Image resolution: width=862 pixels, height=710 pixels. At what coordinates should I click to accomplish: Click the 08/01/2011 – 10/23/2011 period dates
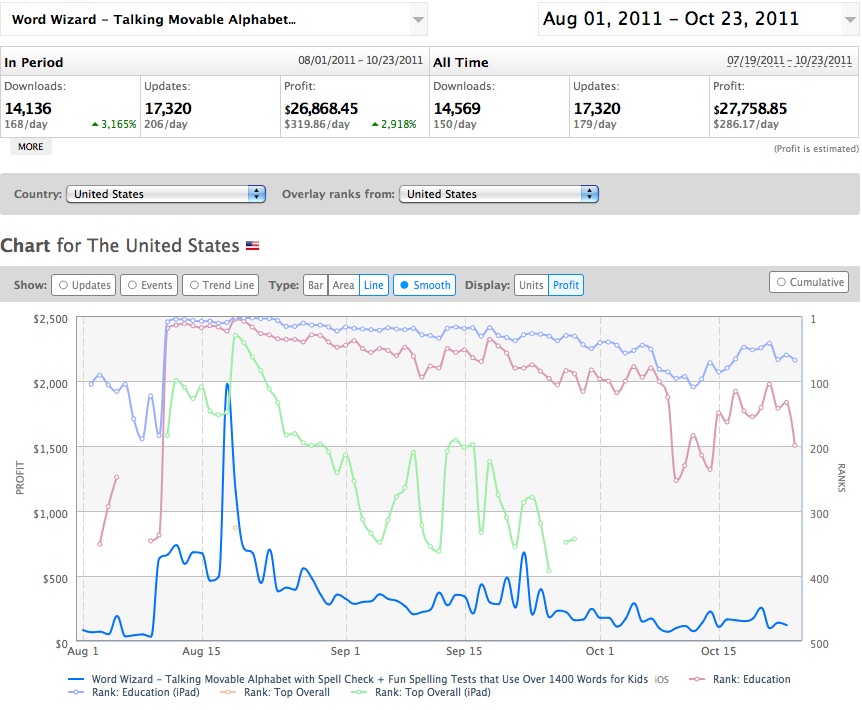361,60
